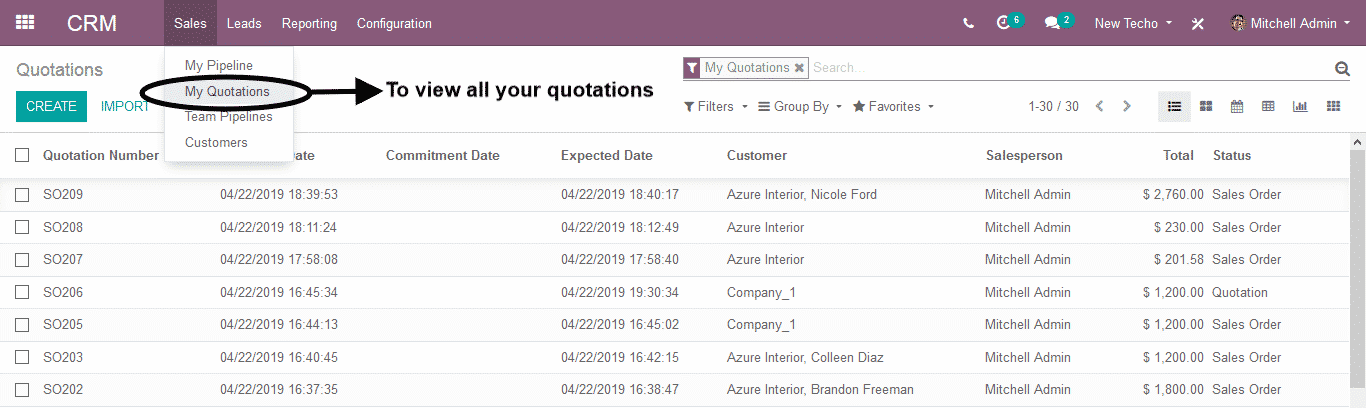Screen dimensions: 1366x408
Task: Click the $ 2,760.00 total cell
Action: [1173, 195]
